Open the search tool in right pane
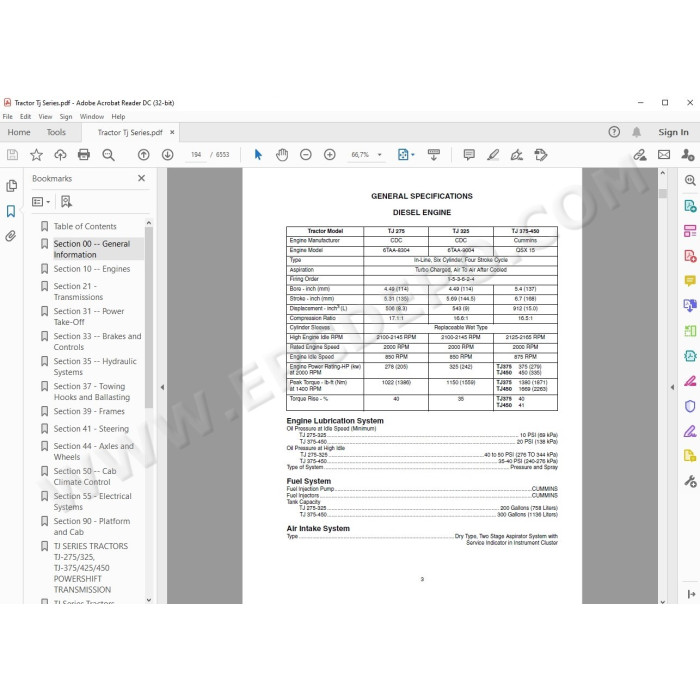This screenshot has width=700, height=700. 690,180
